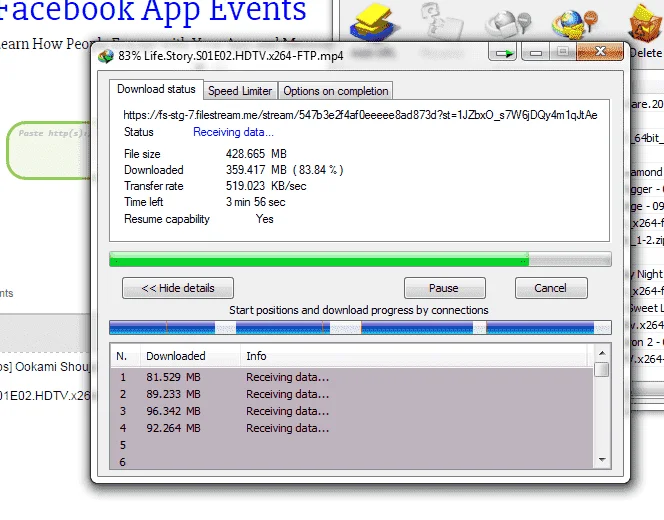Click the green arrow title bar button
664x520 pixels.
pyautogui.click(x=503, y=53)
